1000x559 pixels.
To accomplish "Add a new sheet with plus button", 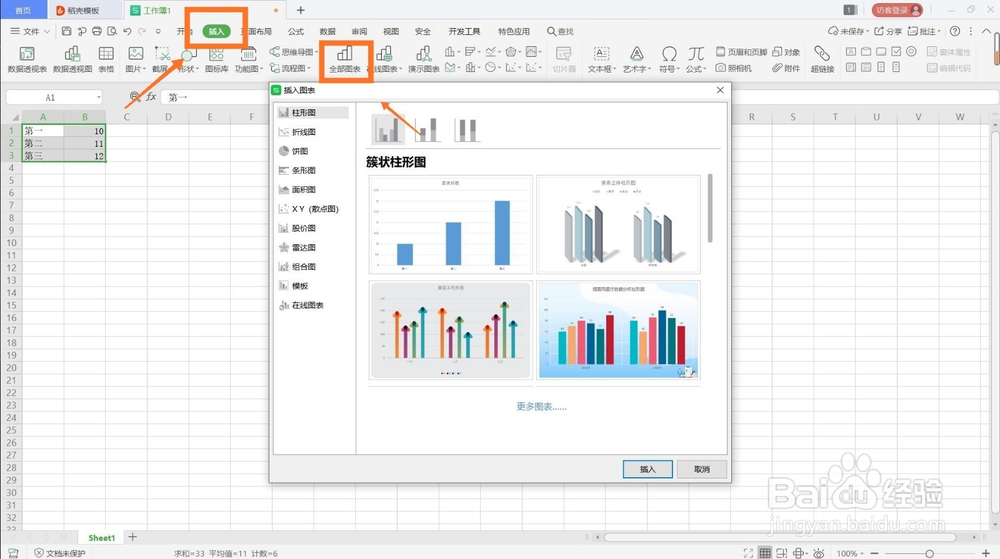I will point(132,537).
